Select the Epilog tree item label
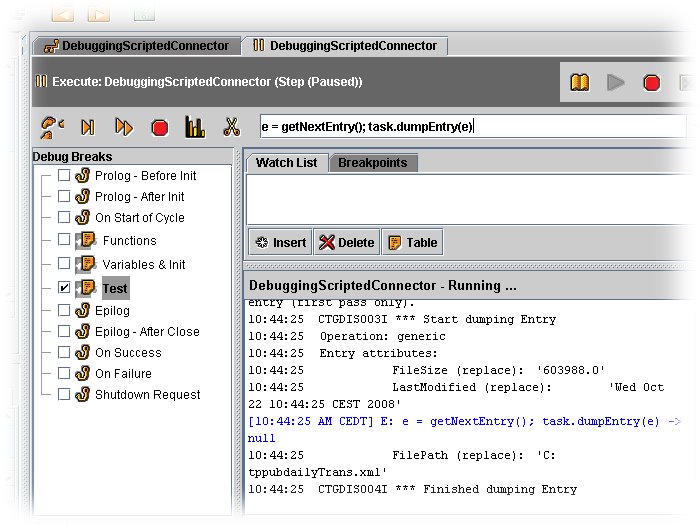Viewport: 700px width, 528px height. (112, 311)
